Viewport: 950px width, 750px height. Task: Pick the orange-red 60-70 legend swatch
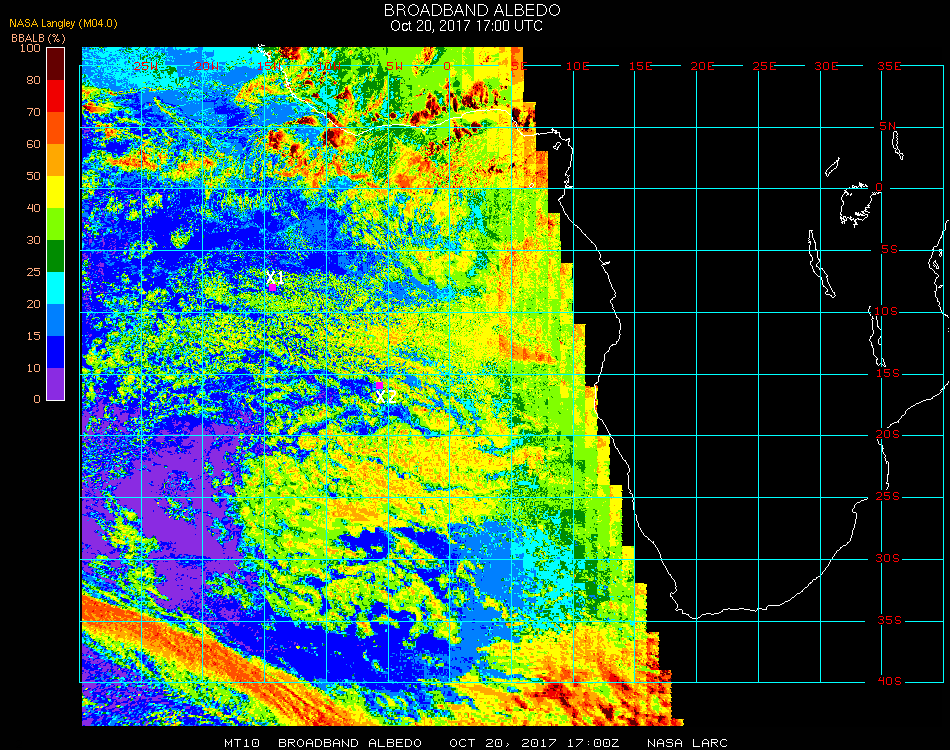tap(55, 128)
